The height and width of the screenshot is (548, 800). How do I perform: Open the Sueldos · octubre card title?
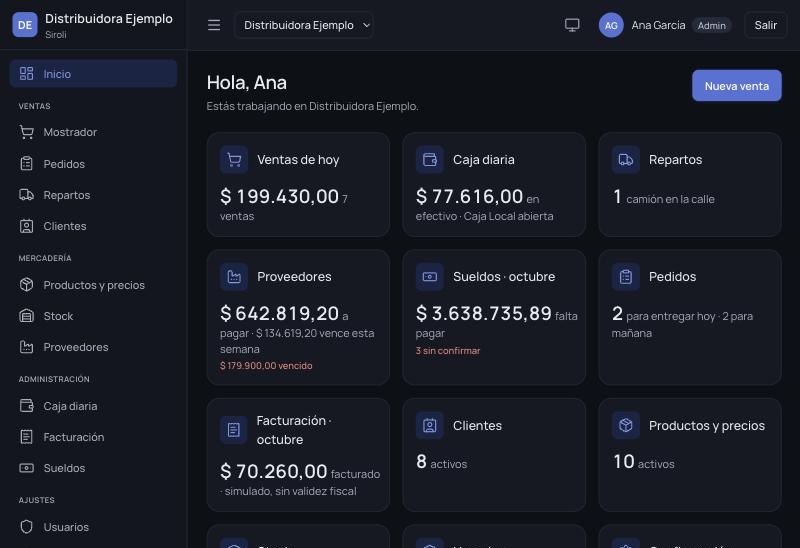504,277
